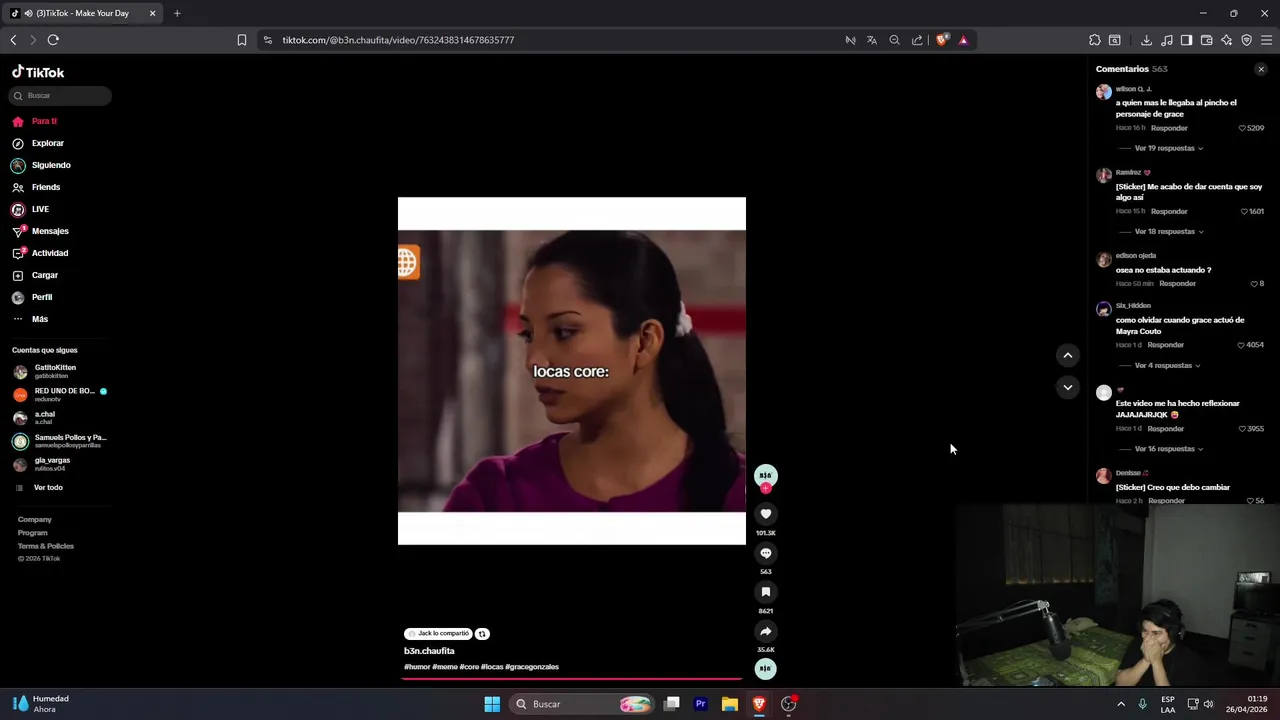Viewport: 1280px width, 720px height.
Task: Open the Brave Wallet icon
Action: [1207, 40]
